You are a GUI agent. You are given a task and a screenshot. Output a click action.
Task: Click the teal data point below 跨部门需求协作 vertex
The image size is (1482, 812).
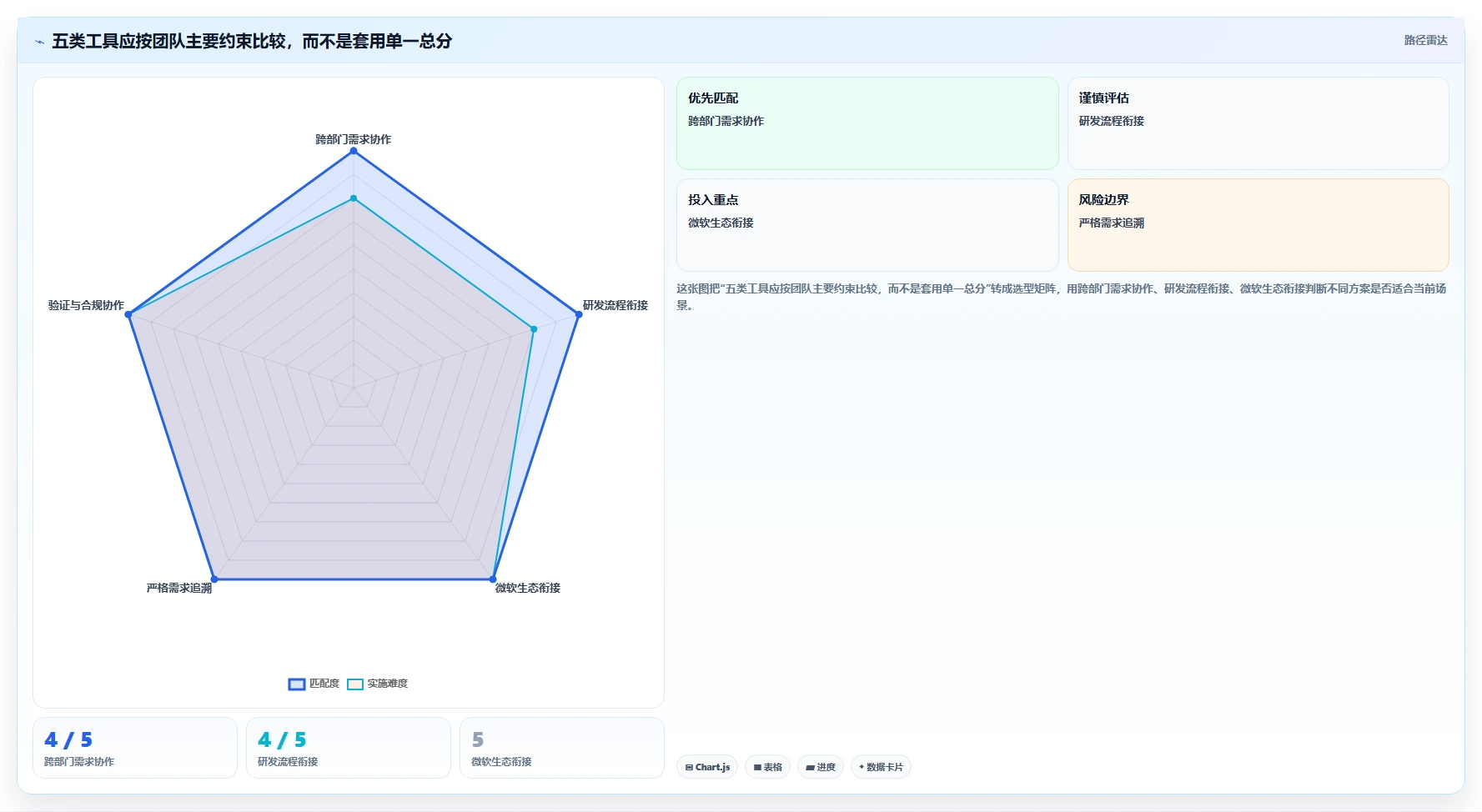pyautogui.click(x=354, y=198)
